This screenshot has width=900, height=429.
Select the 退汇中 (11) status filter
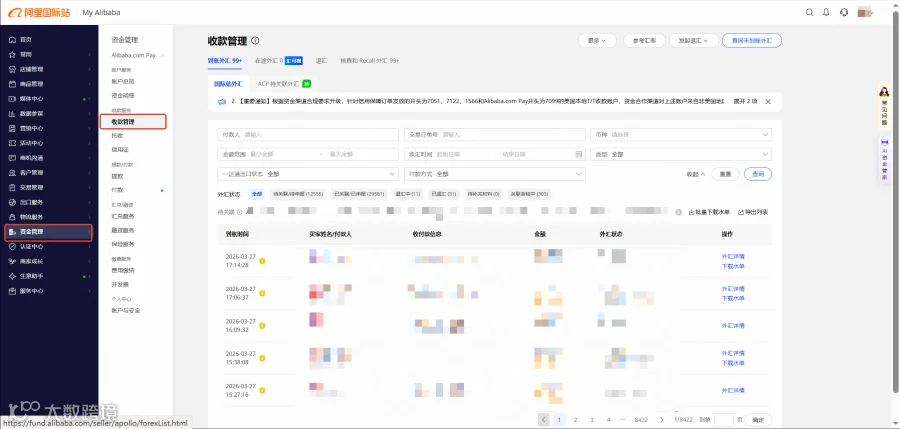click(408, 194)
